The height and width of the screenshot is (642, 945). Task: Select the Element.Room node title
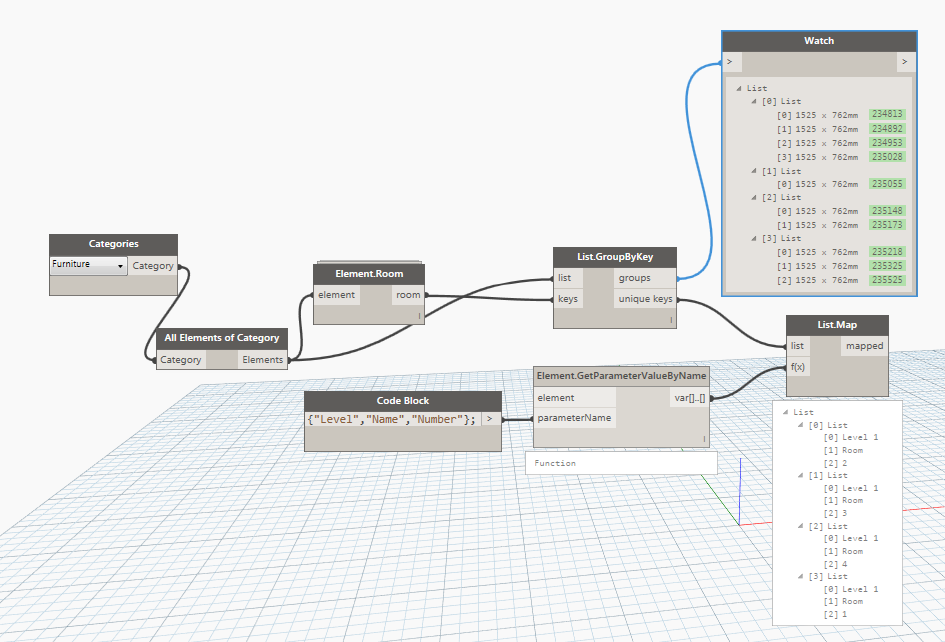click(369, 274)
